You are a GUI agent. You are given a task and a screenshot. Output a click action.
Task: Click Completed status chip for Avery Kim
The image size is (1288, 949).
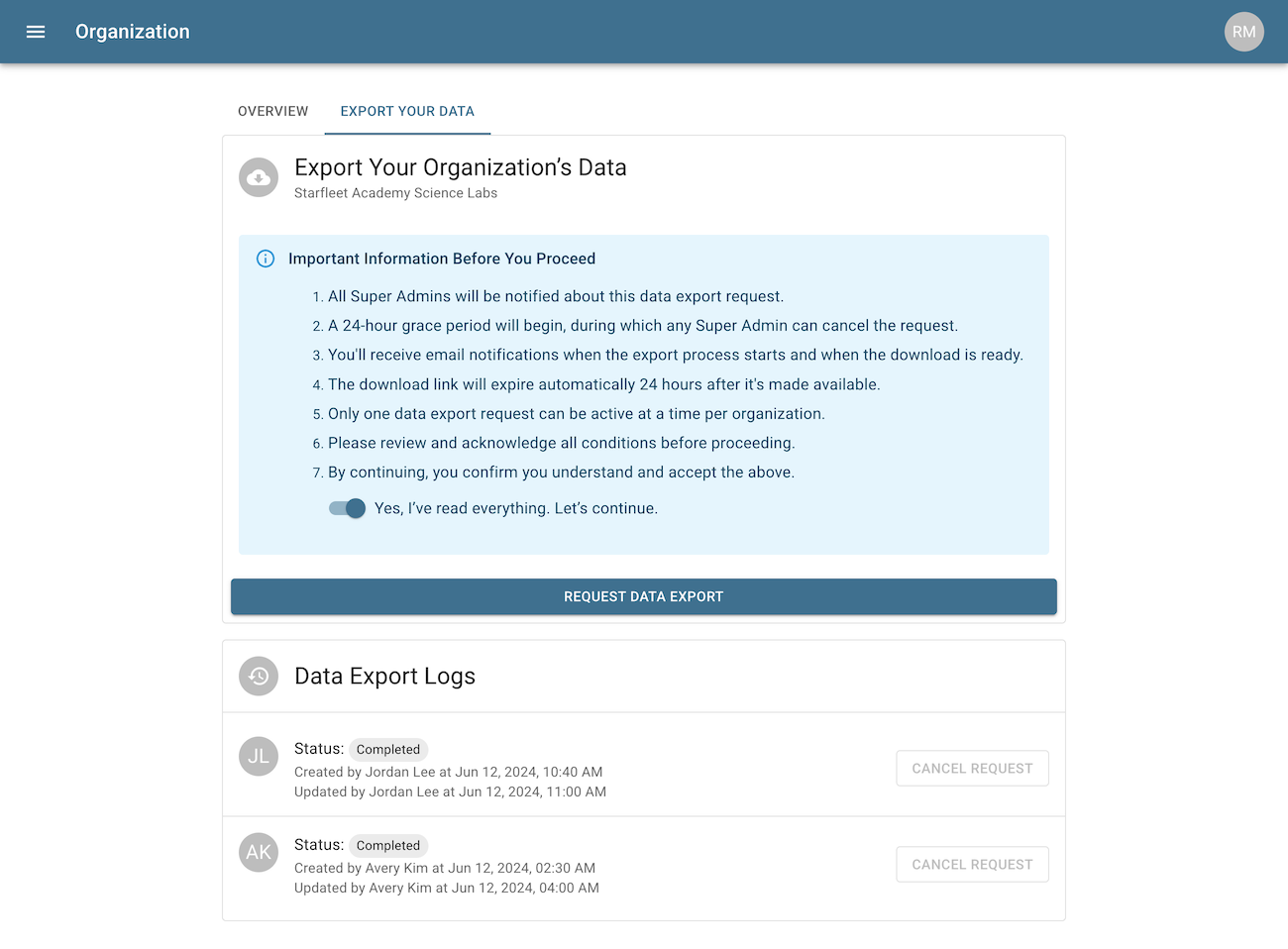(x=388, y=845)
